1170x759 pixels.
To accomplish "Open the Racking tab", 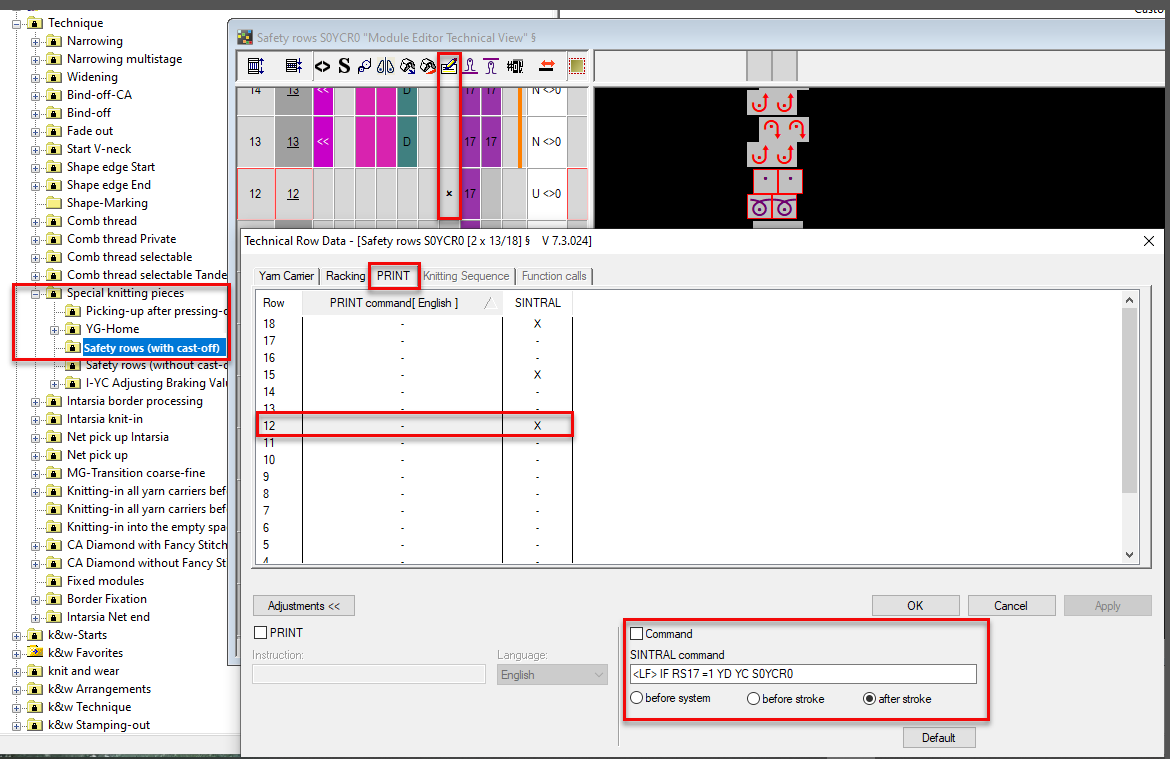I will (345, 276).
